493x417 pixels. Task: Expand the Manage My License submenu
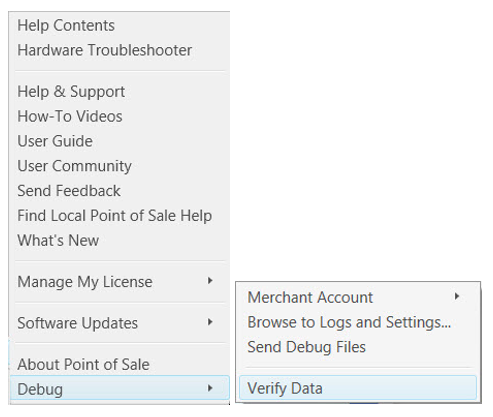click(x=119, y=282)
